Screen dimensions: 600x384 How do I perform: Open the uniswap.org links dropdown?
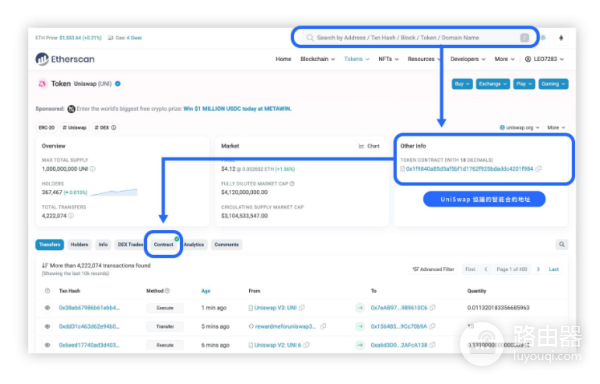pos(520,127)
